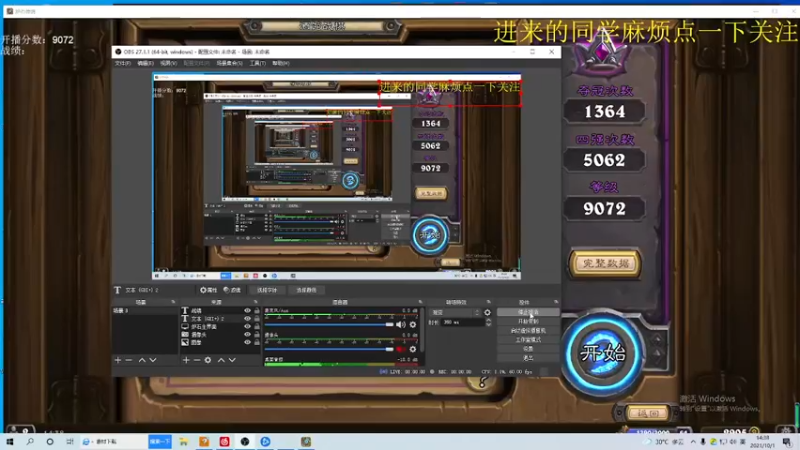Pop out the controls dock panel
The height and width of the screenshot is (450, 800).
point(556,302)
